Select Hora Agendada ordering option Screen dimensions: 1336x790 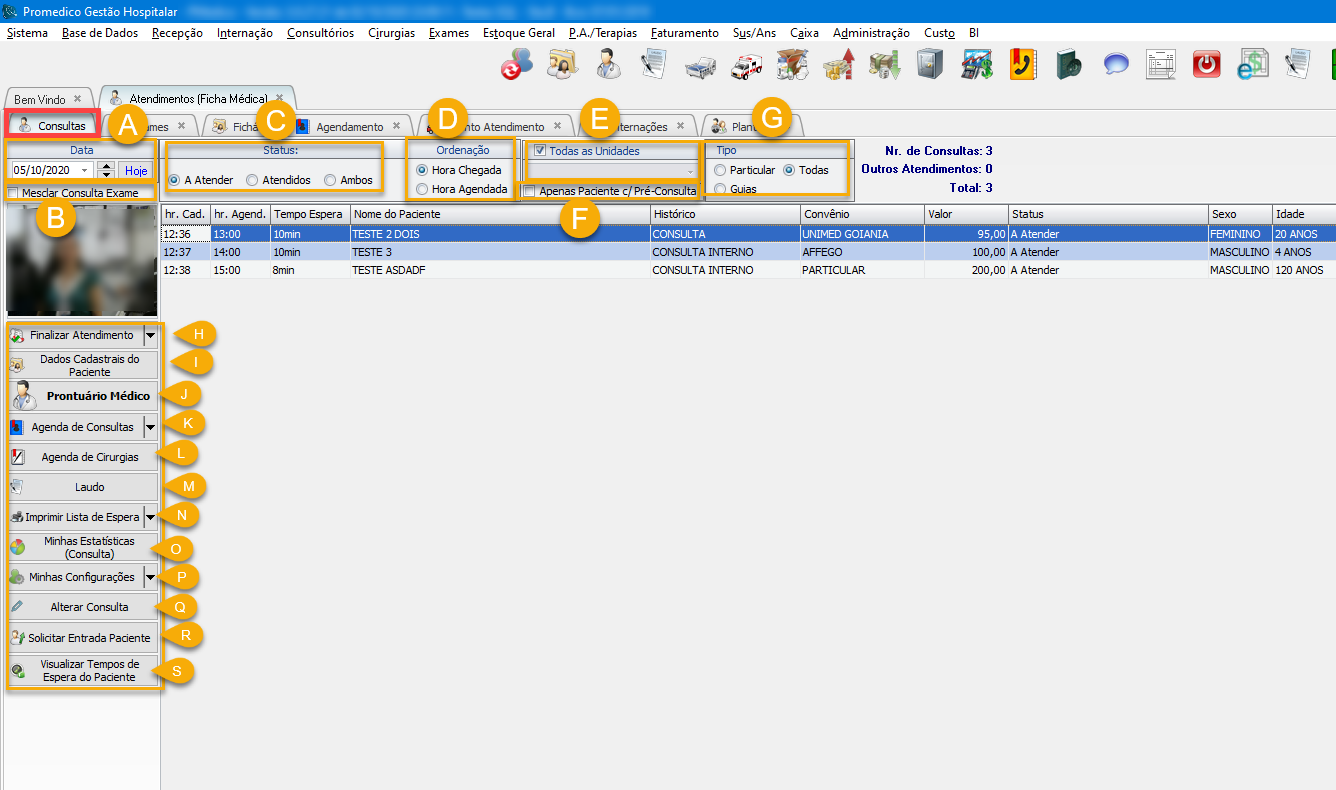422,189
